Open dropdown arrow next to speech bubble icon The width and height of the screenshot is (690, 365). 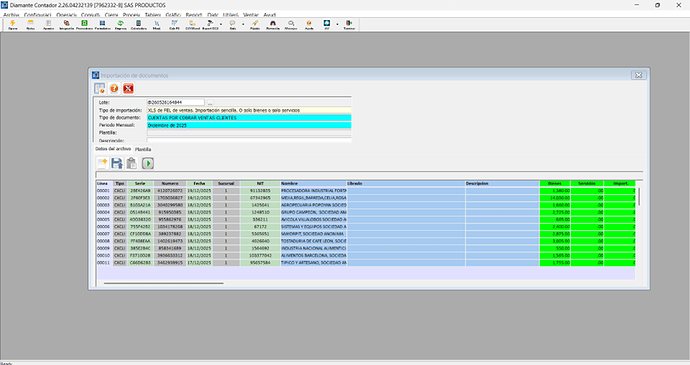pos(243,24)
